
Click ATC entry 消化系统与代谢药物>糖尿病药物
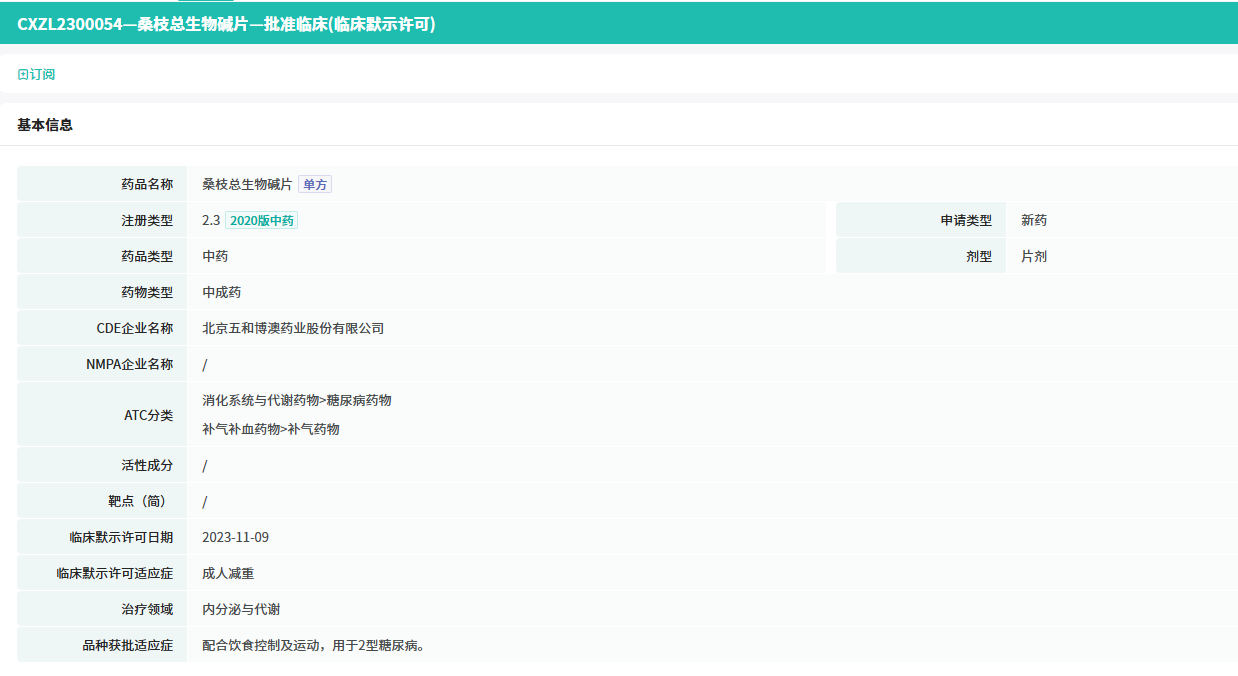297,400
